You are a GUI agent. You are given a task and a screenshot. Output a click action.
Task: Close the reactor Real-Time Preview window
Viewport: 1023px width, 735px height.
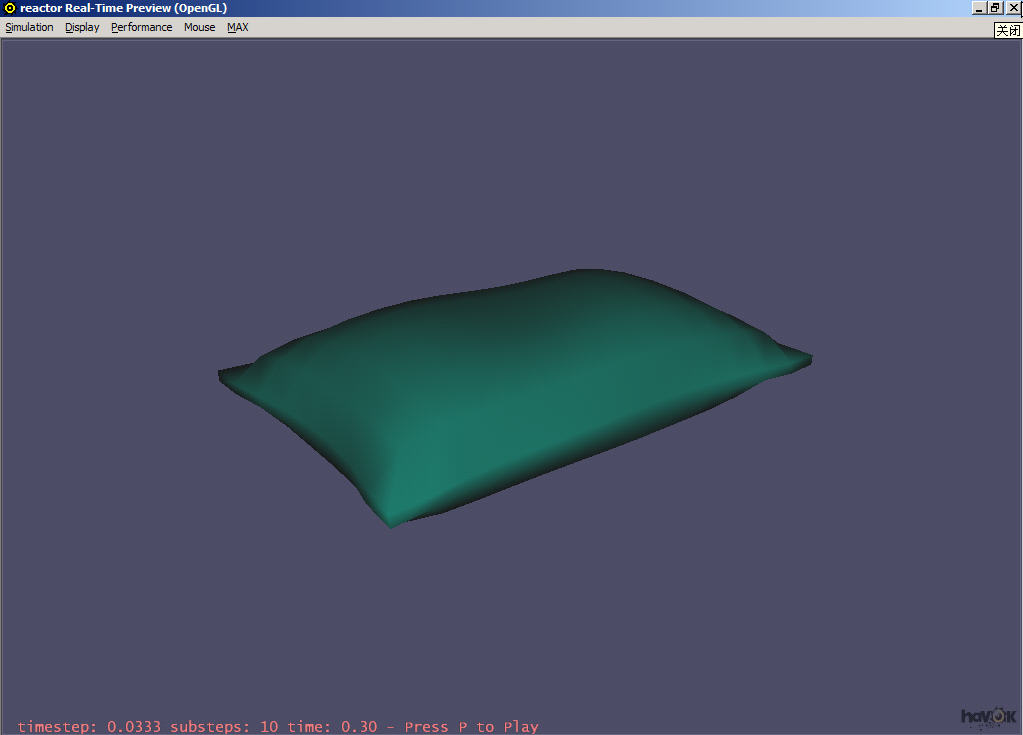pos(1013,8)
